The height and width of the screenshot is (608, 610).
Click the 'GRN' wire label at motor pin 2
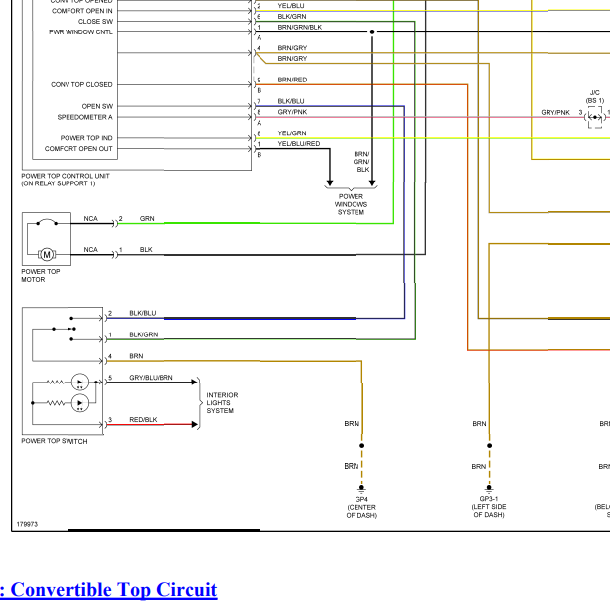(x=147, y=219)
